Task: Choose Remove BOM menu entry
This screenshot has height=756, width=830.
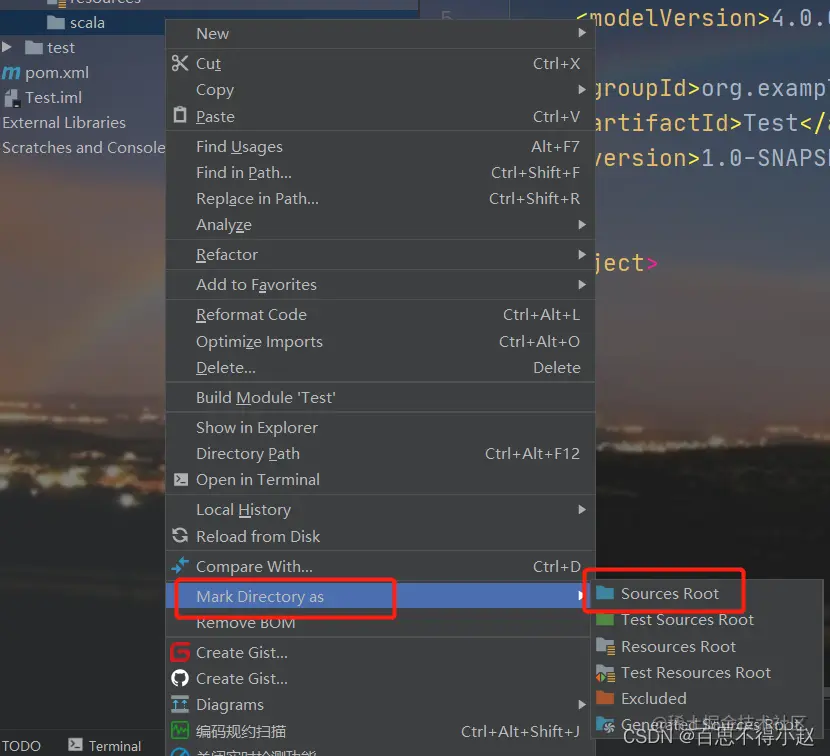Action: click(x=380, y=623)
